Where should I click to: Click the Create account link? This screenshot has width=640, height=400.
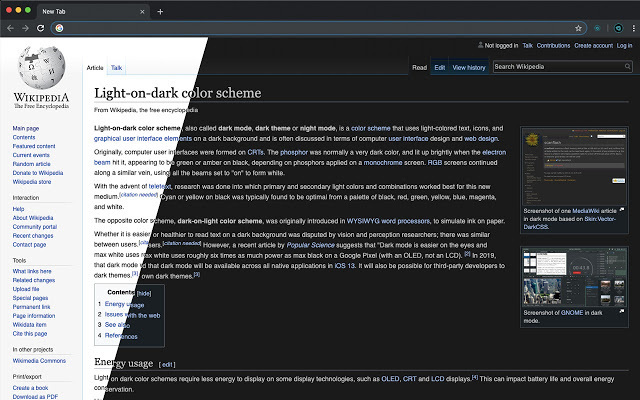pyautogui.click(x=593, y=46)
